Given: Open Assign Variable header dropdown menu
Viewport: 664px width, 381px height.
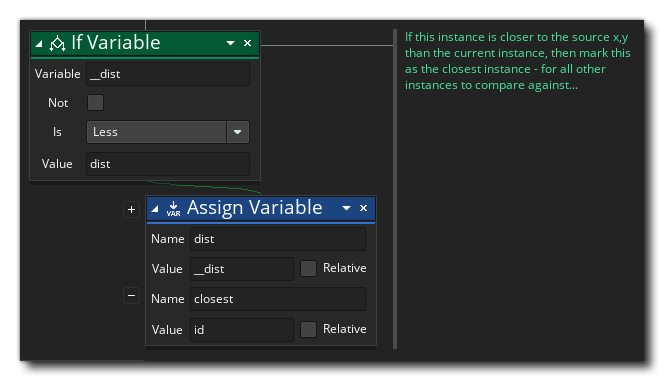Looking at the screenshot, I should (346, 208).
